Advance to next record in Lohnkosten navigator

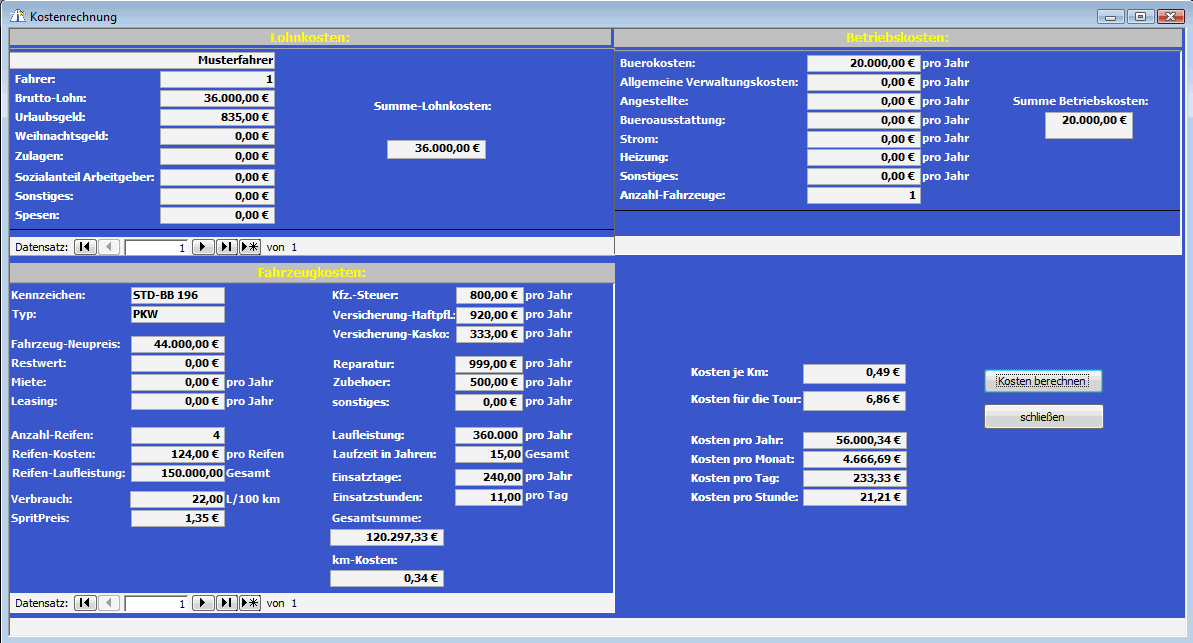(203, 246)
